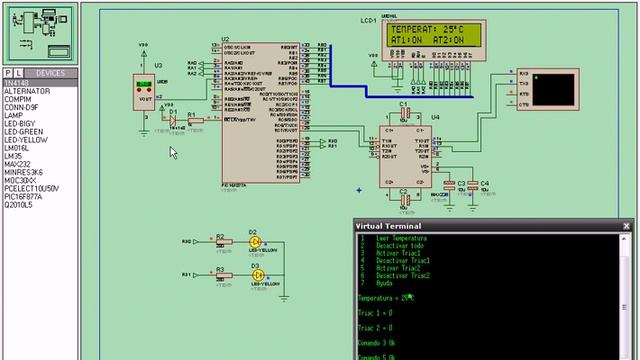This screenshot has width=640, height=360.
Task: Select the R2 resistor symbol
Action: click(224, 242)
